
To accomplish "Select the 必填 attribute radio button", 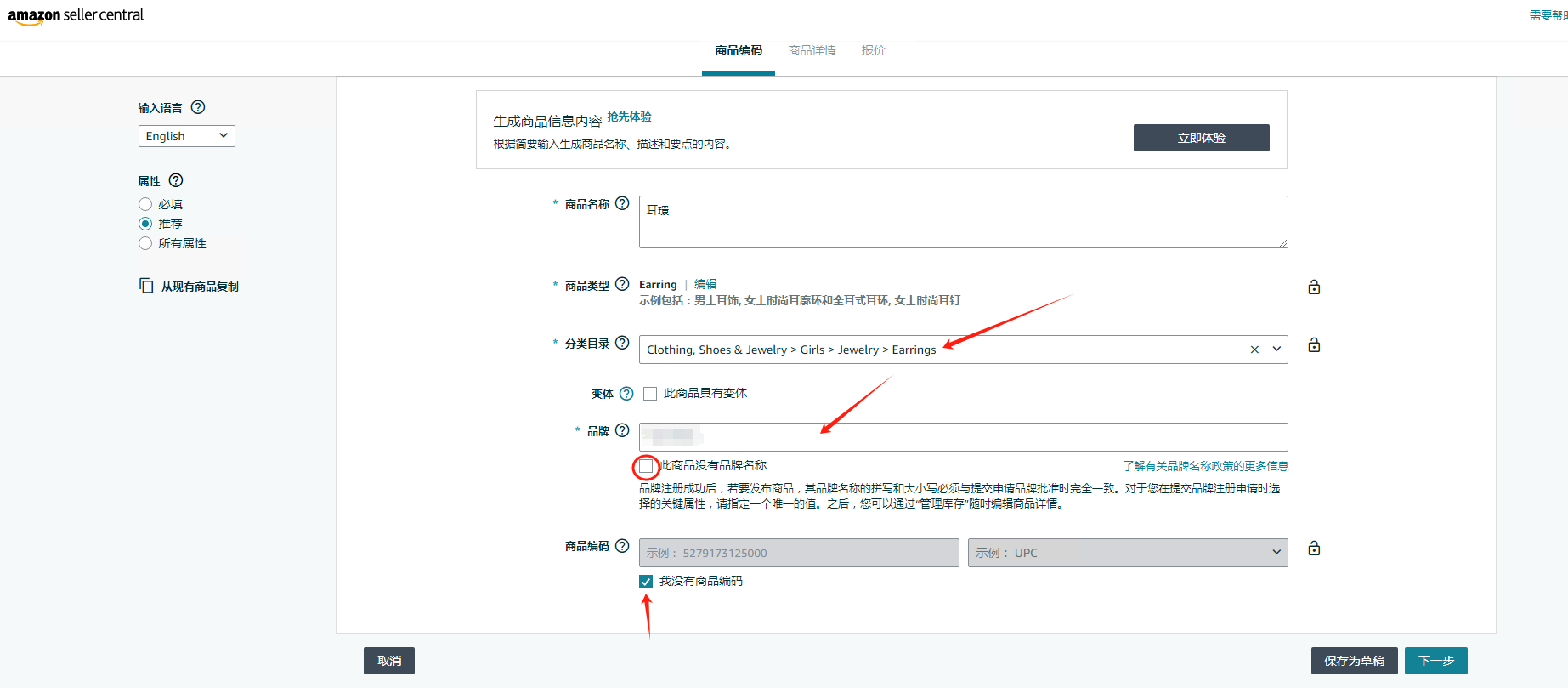I will (x=145, y=204).
